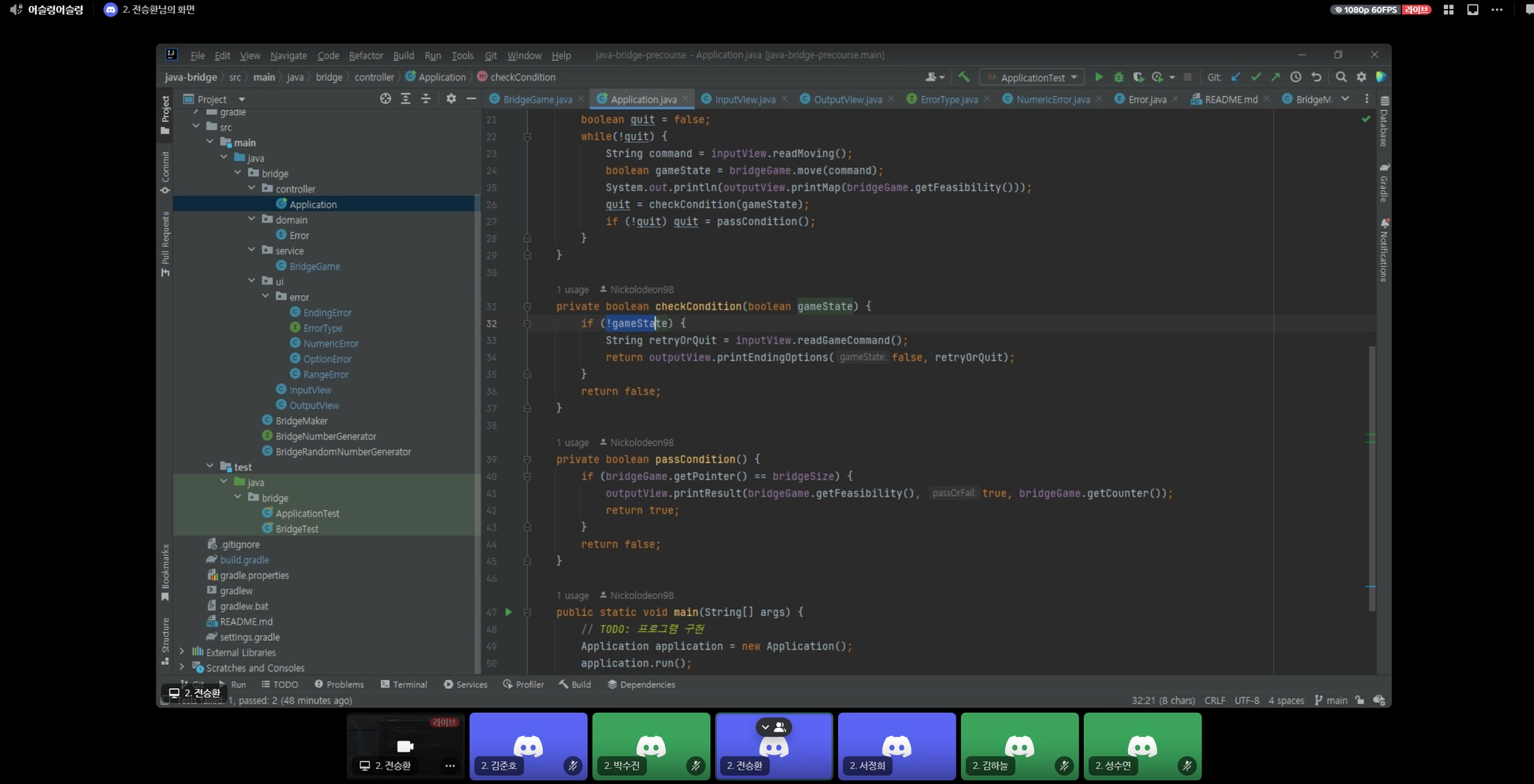Open BridgeGame file in project tree
This screenshot has width=1534, height=784.
click(314, 267)
